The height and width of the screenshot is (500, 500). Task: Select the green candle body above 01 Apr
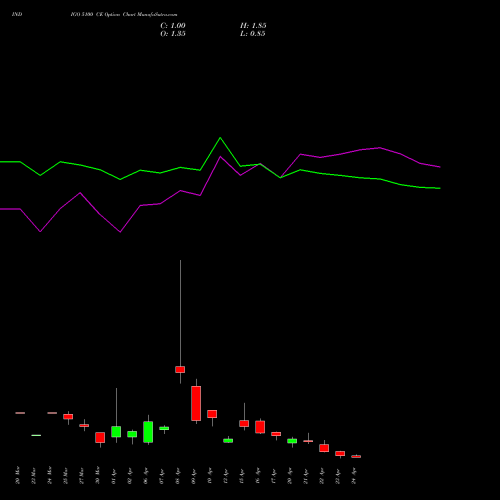click(116, 432)
